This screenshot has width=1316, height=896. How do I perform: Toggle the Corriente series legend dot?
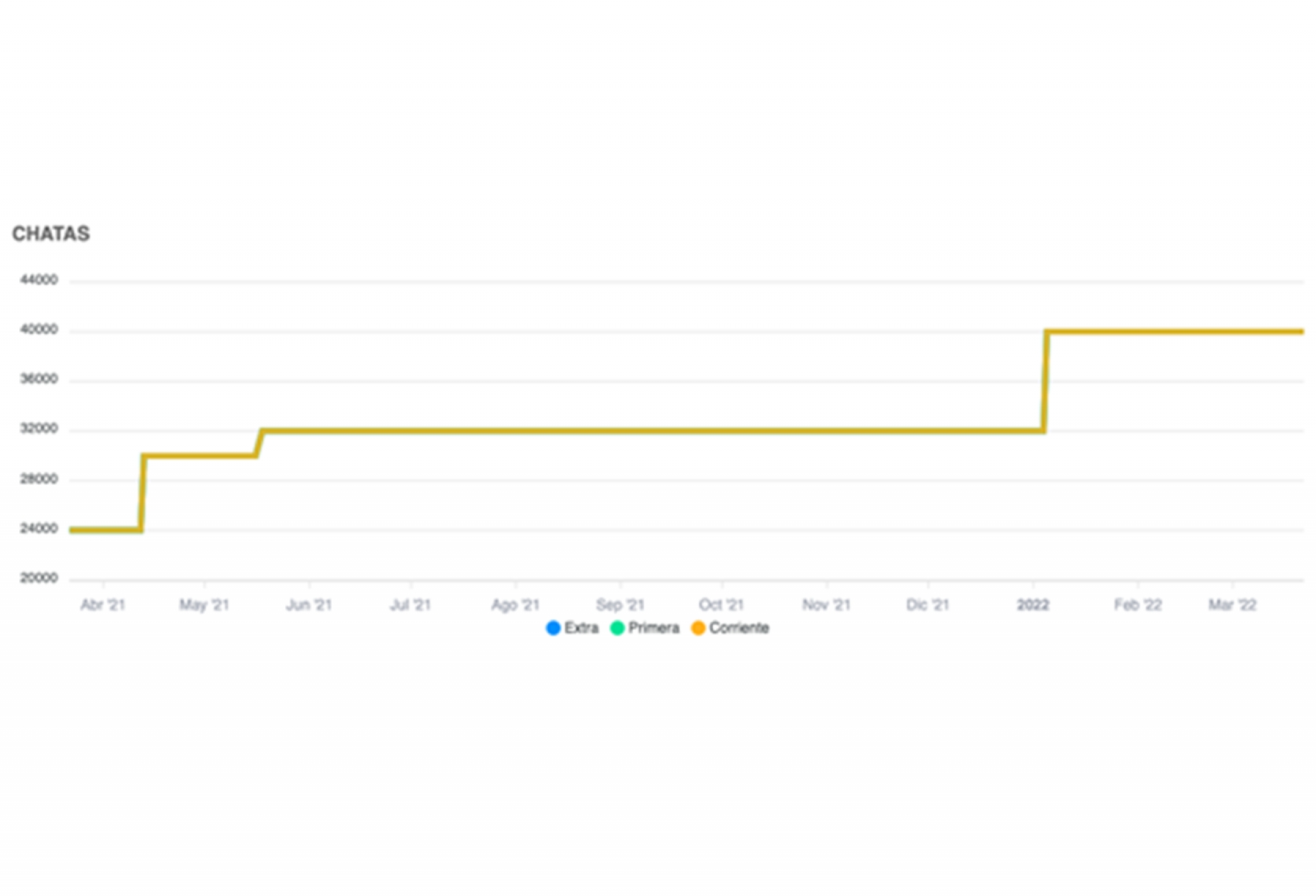(x=698, y=628)
